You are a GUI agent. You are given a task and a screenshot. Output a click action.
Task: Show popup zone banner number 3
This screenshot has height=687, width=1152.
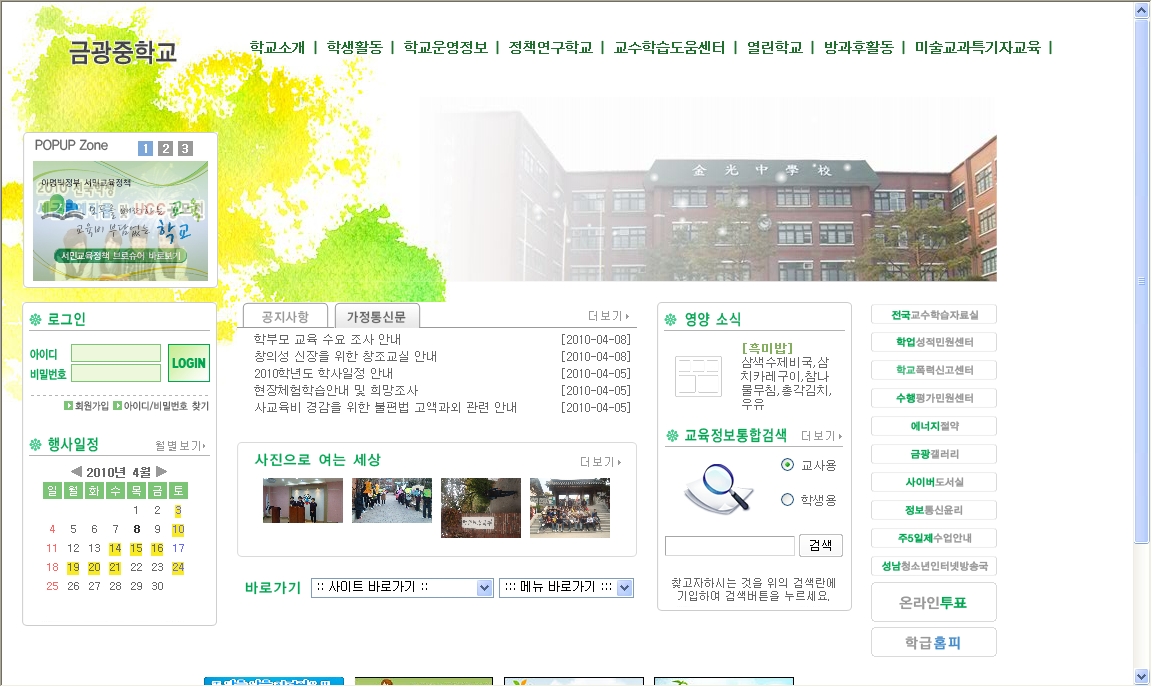[x=185, y=149]
